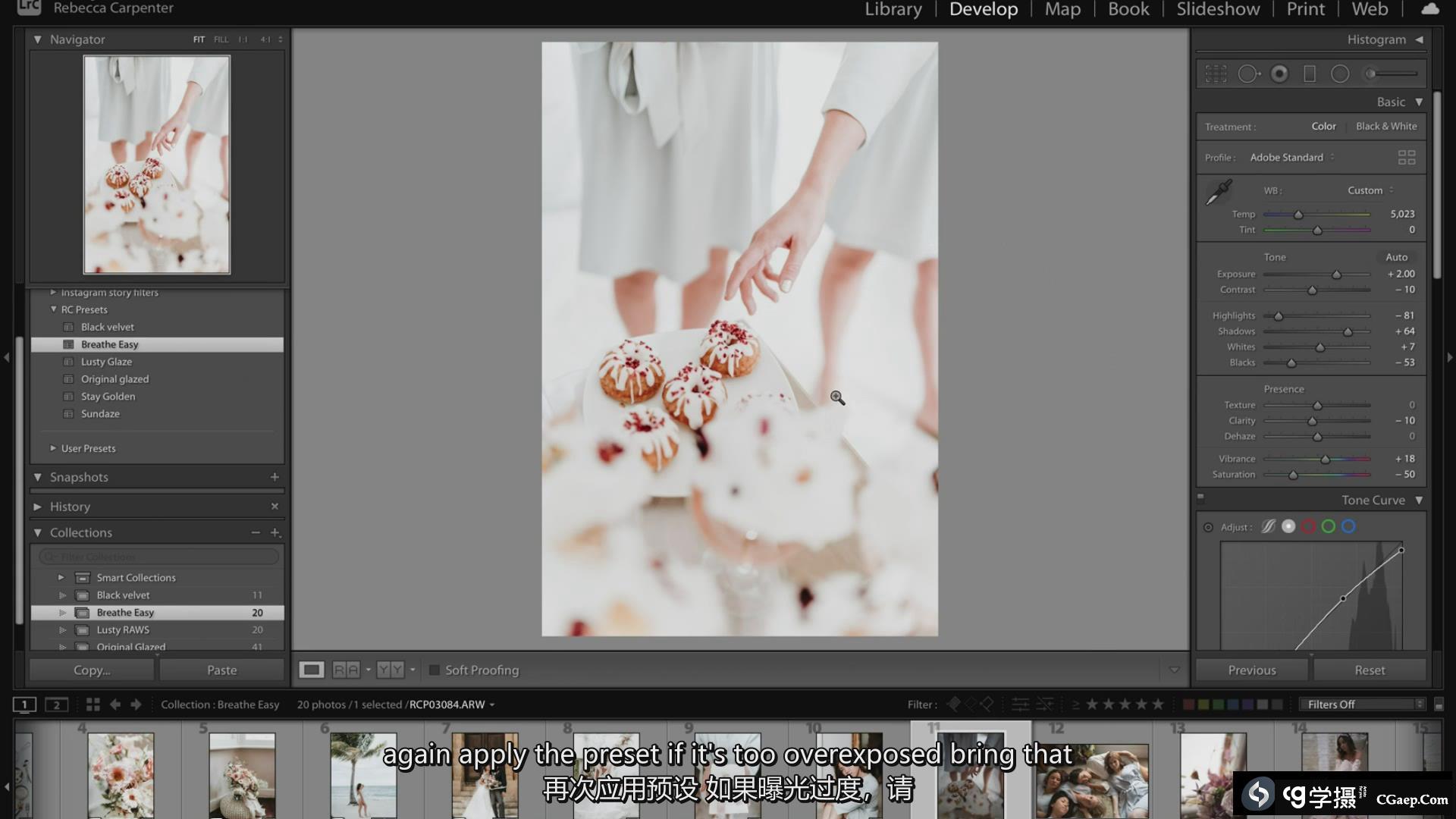The height and width of the screenshot is (819, 1456).
Task: Click the Exposure slider handle
Action: (x=1336, y=275)
